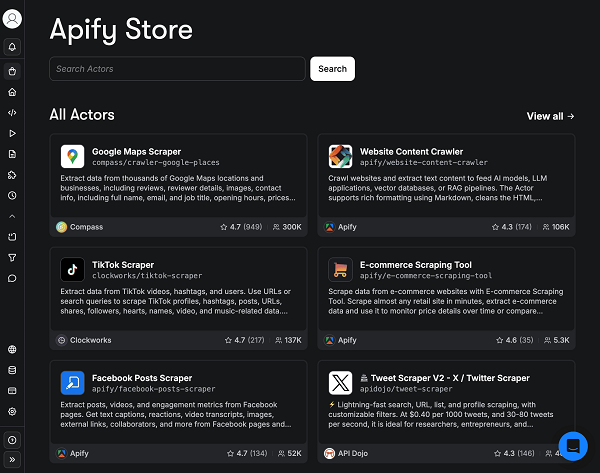The width and height of the screenshot is (600, 473).
Task: Click the API Dojo round author avatar
Action: tap(329, 453)
